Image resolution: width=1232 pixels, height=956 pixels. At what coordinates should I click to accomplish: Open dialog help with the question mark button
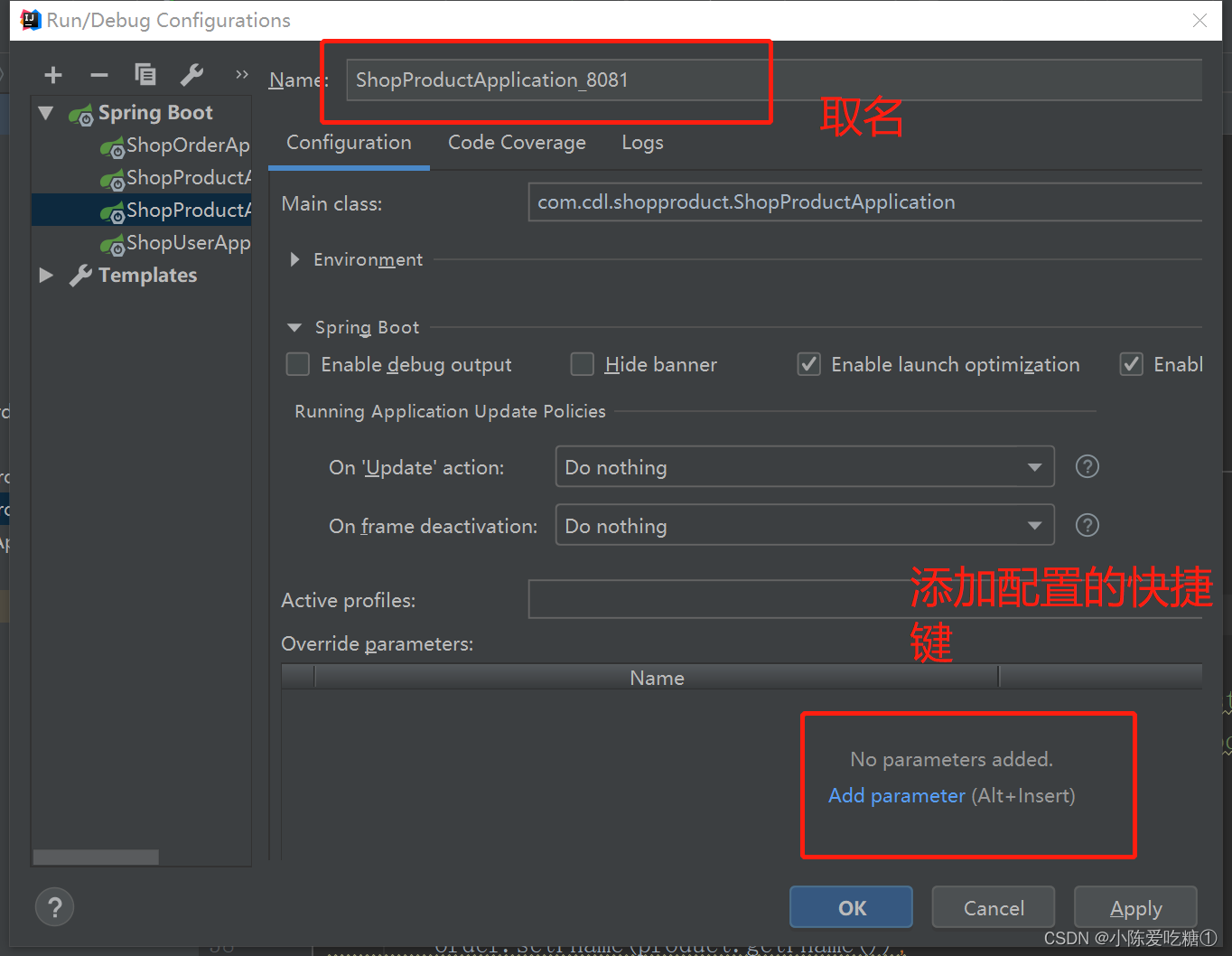point(55,907)
